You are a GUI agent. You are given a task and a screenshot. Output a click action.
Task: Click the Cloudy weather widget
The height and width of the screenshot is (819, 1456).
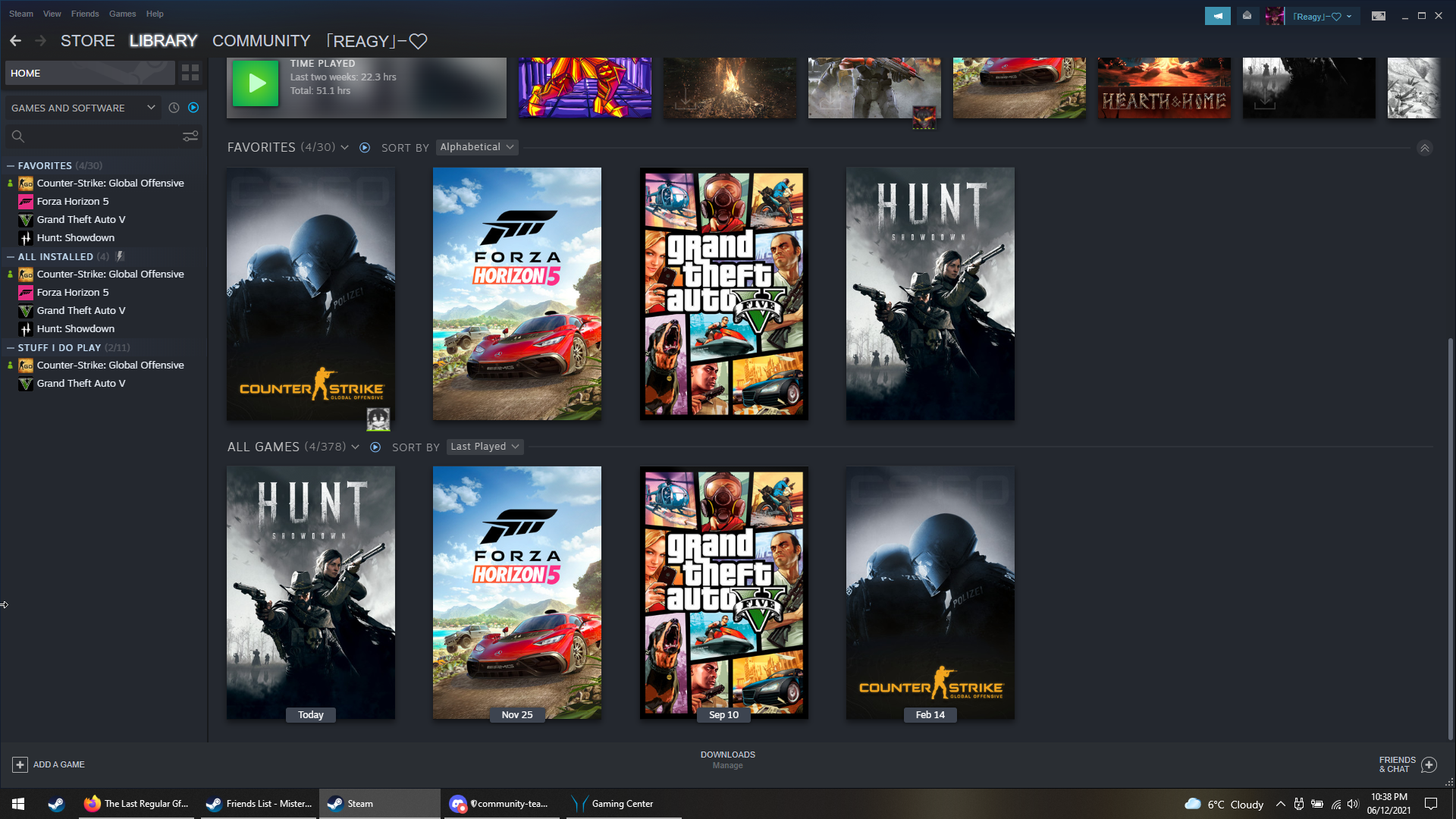(1224, 804)
